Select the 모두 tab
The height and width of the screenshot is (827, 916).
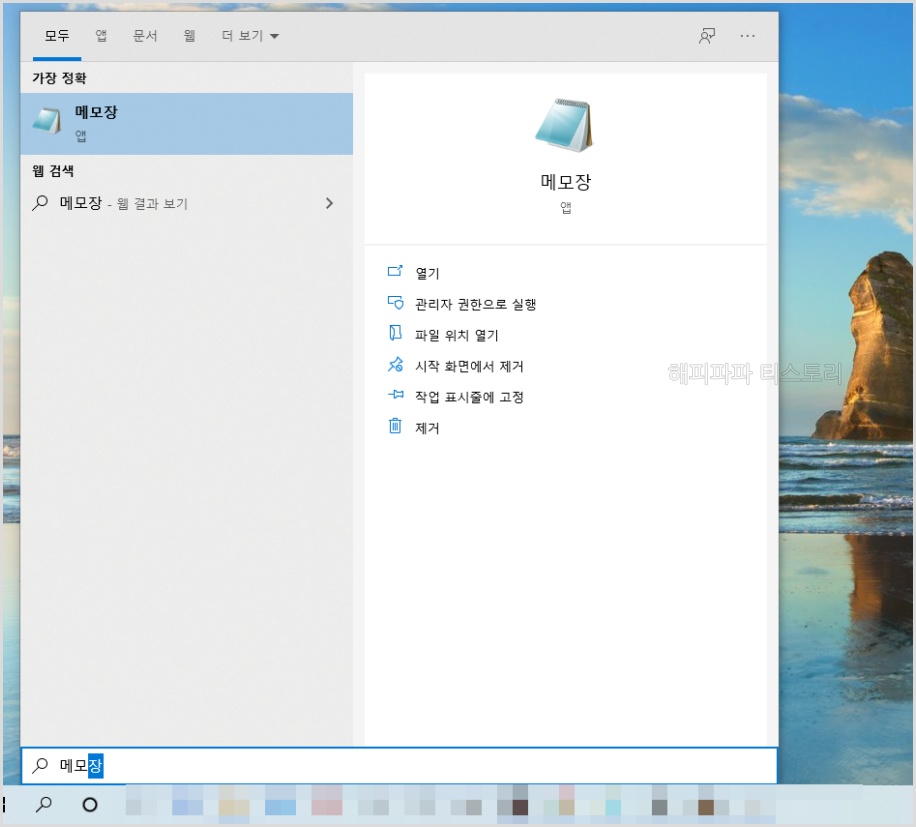click(x=57, y=36)
